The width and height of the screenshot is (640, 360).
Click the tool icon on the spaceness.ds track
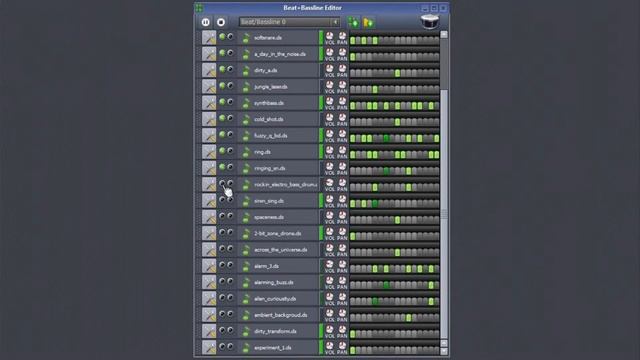click(x=209, y=217)
